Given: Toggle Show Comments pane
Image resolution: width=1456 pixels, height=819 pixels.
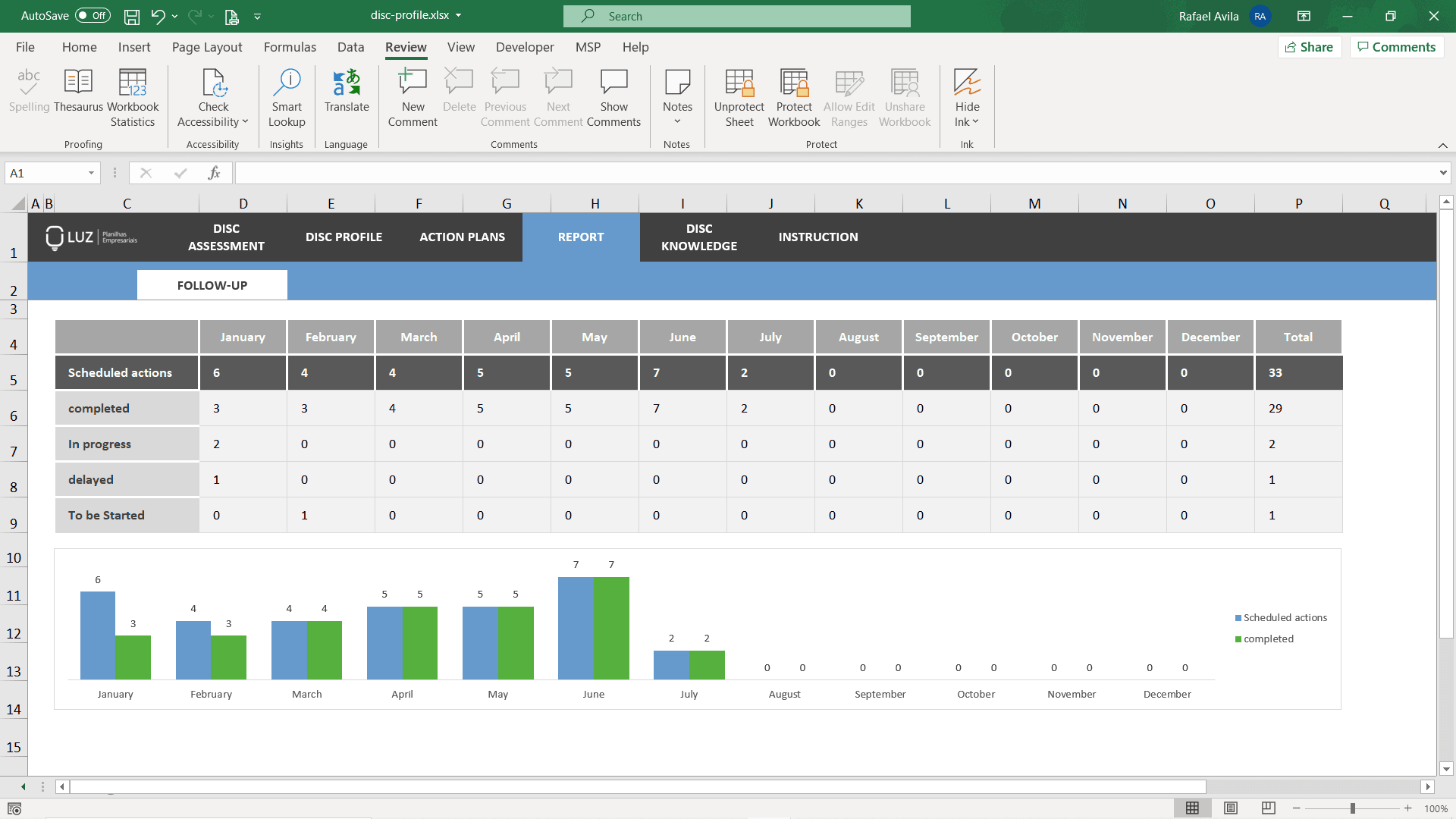Looking at the screenshot, I should tap(614, 96).
